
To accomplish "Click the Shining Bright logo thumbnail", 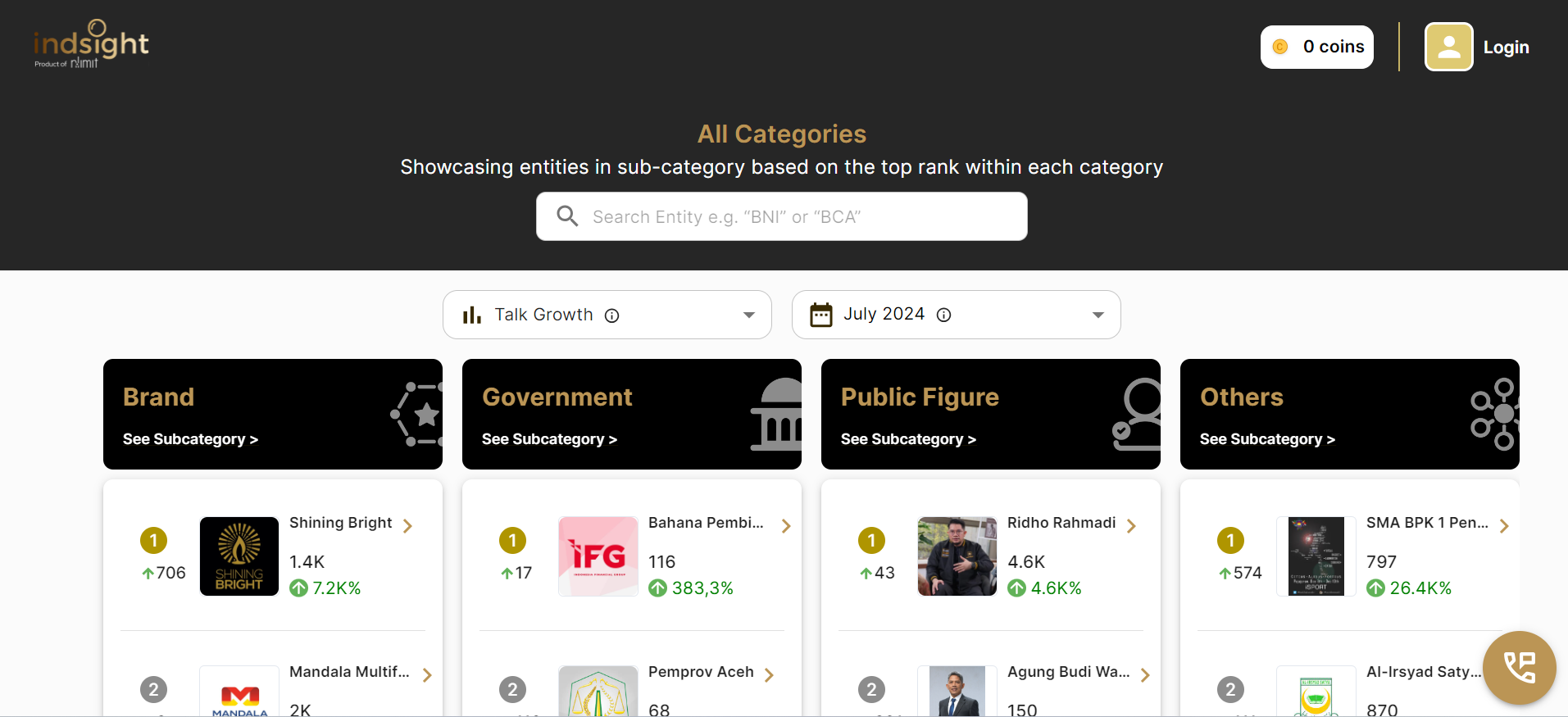I will (x=239, y=556).
